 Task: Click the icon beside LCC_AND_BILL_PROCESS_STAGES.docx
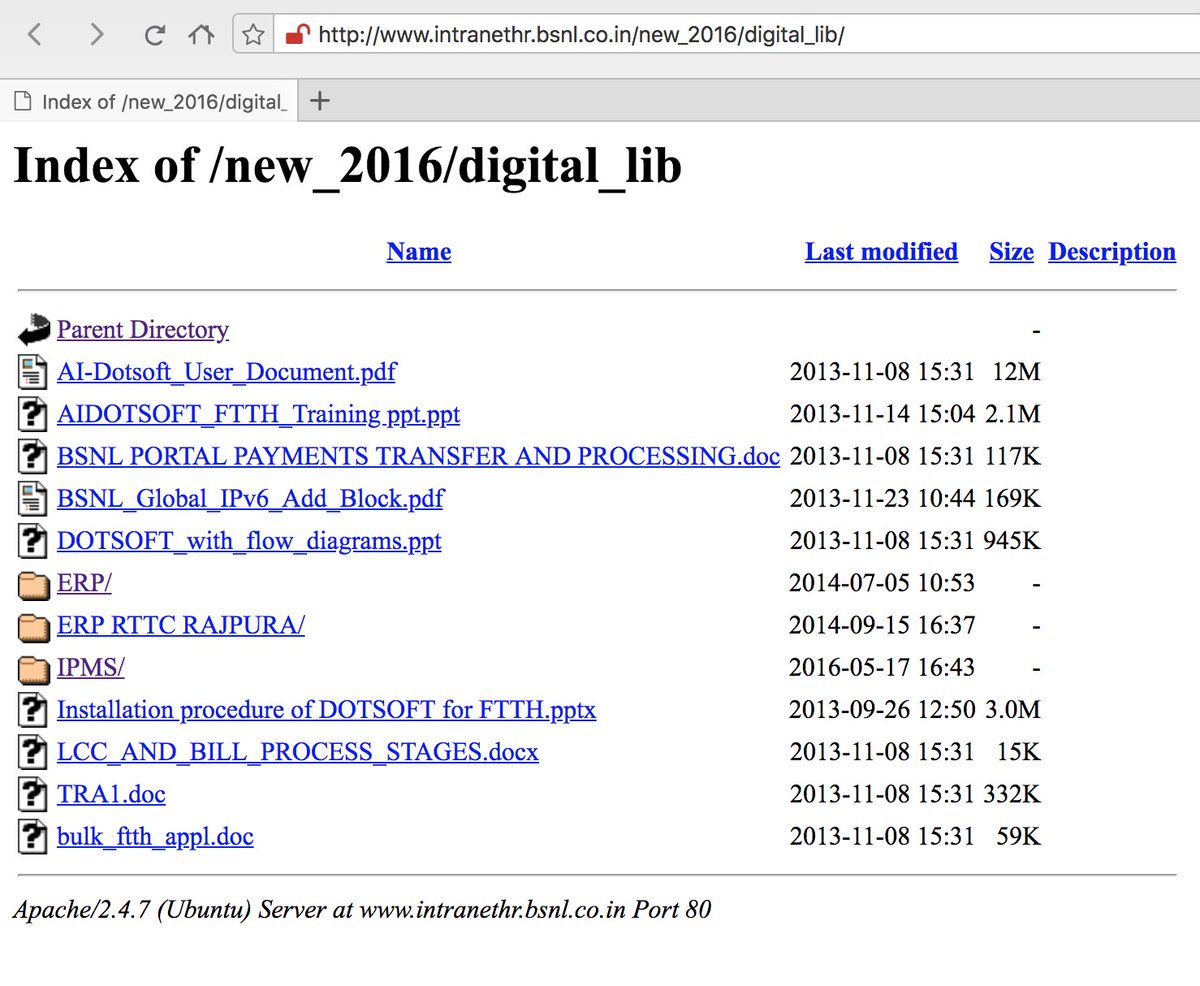coord(33,752)
